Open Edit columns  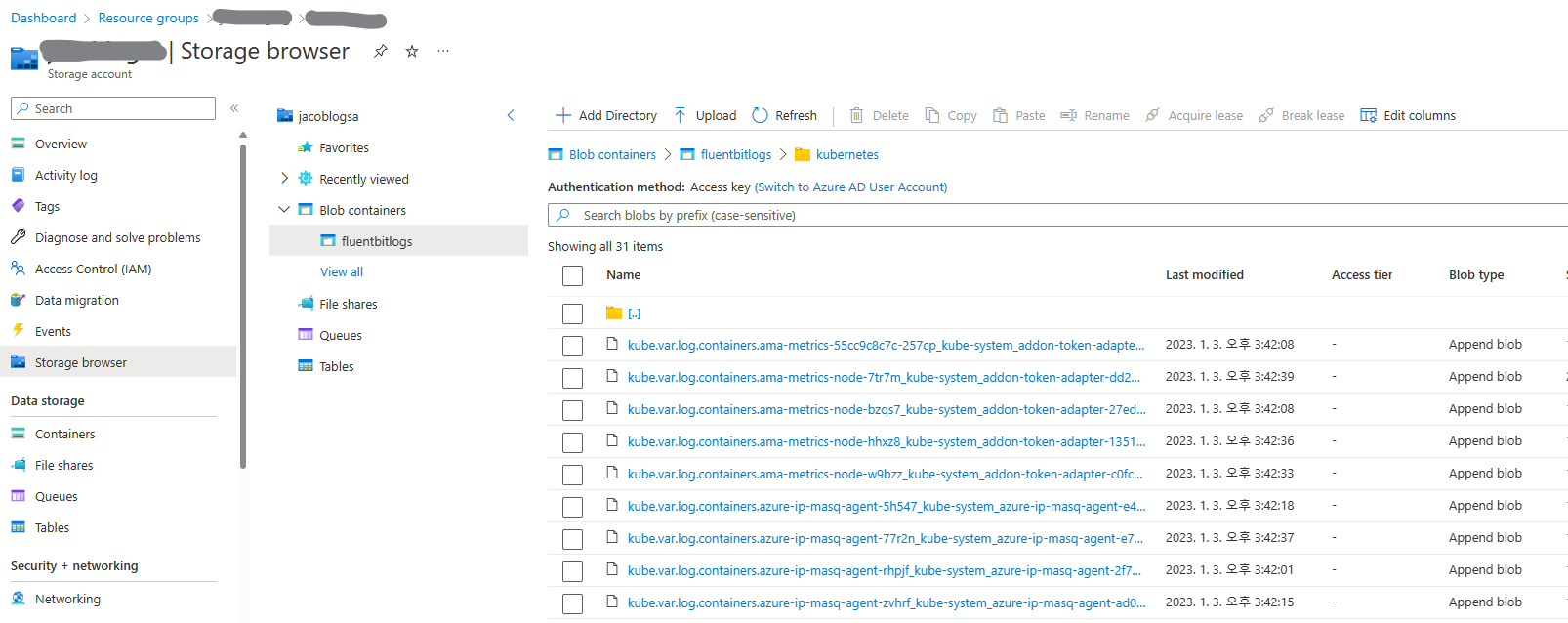1408,115
